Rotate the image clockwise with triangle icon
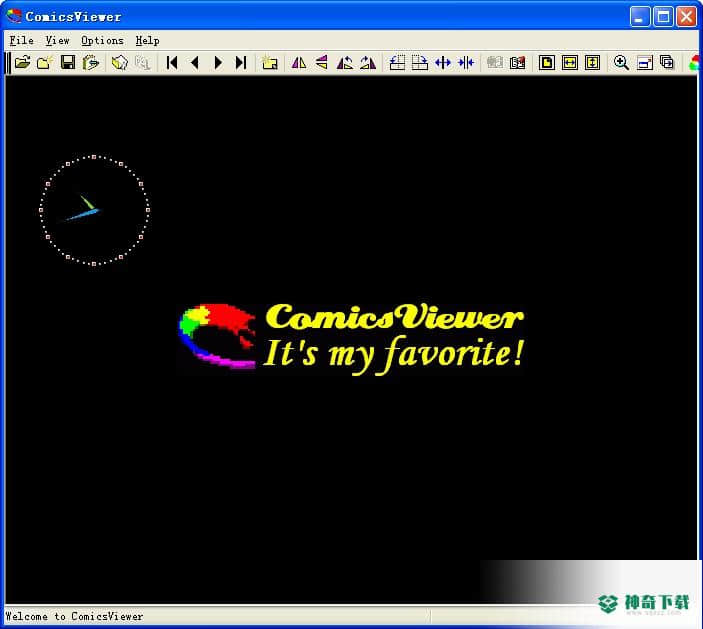The width and height of the screenshot is (703, 629). click(368, 62)
